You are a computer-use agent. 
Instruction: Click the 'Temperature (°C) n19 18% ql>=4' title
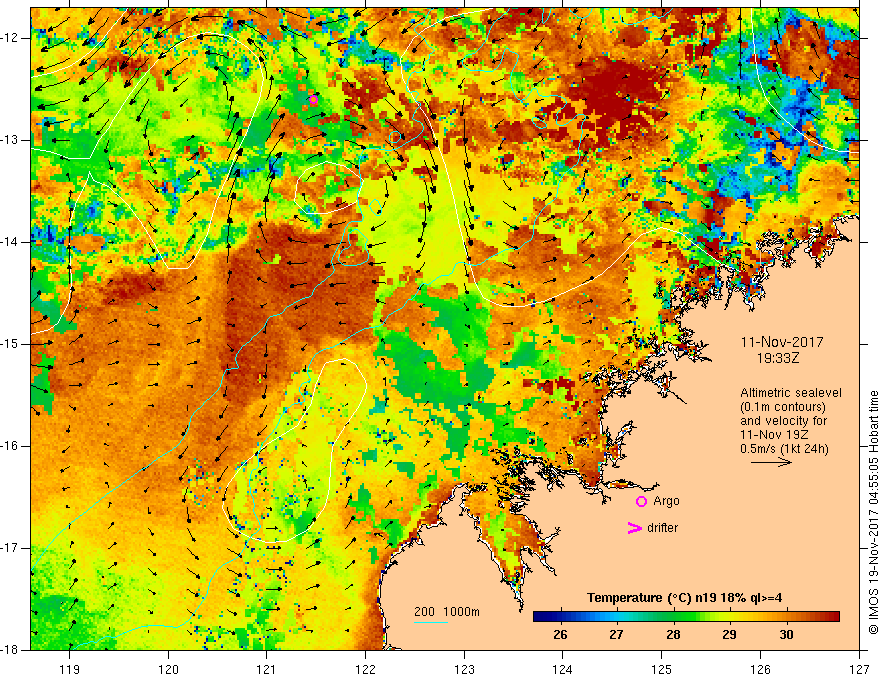[684, 598]
